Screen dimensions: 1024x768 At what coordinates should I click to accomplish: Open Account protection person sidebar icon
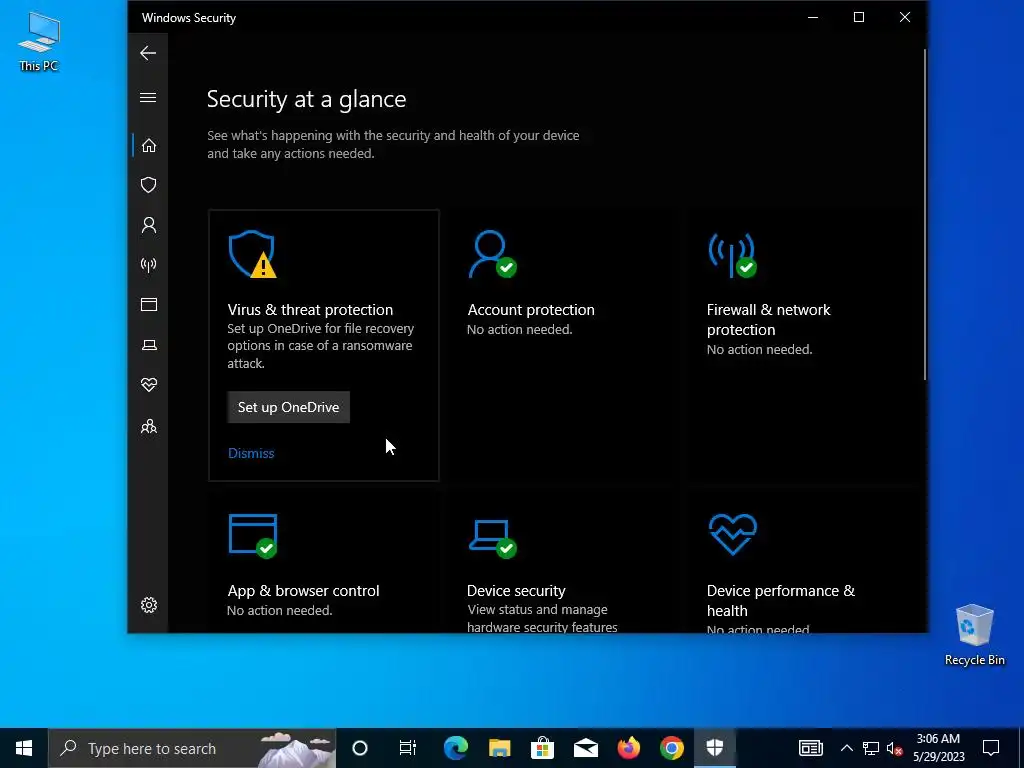click(x=149, y=225)
